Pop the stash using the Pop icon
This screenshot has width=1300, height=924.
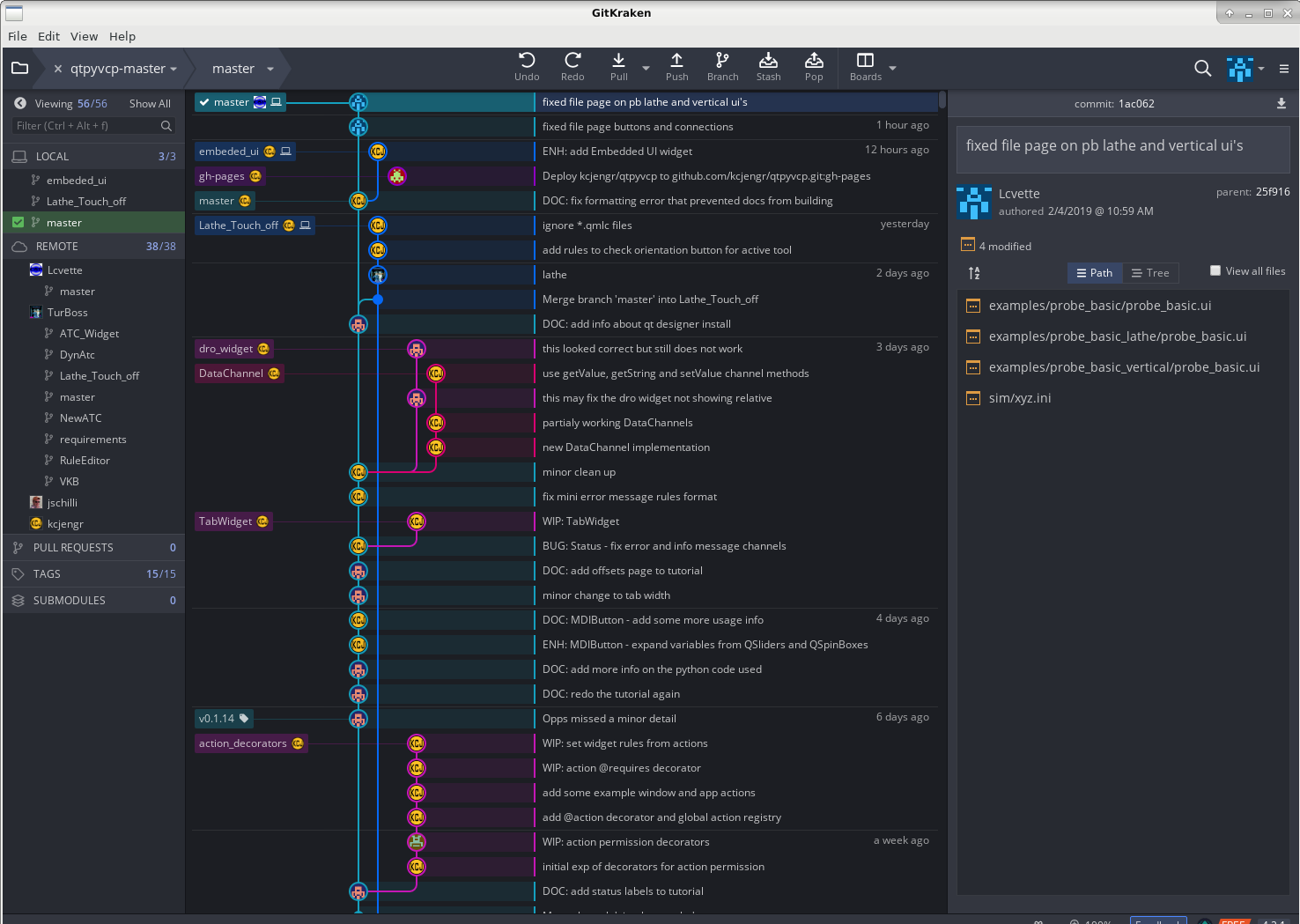pos(814,60)
